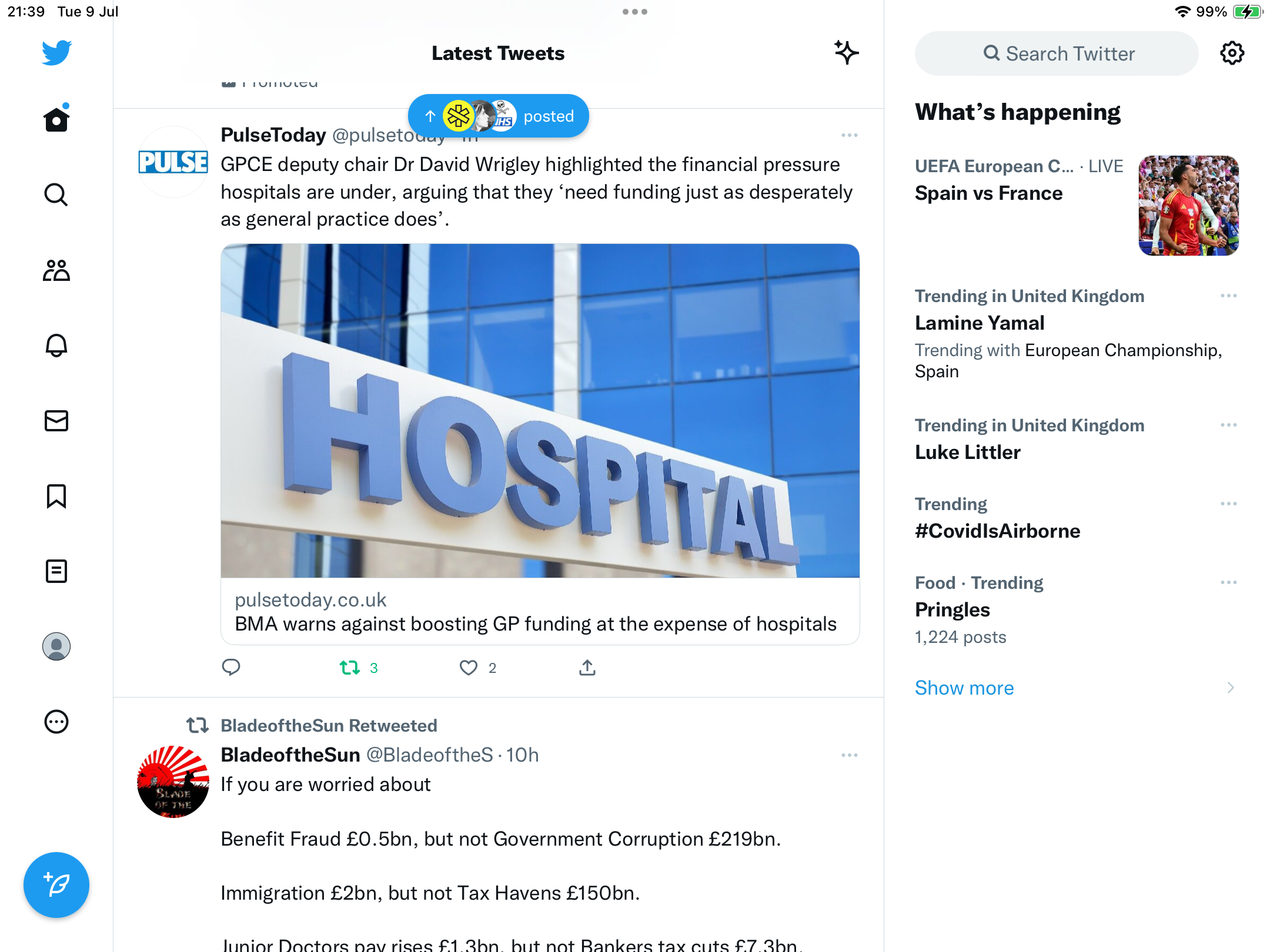Click Show more trends link

[x=964, y=688]
